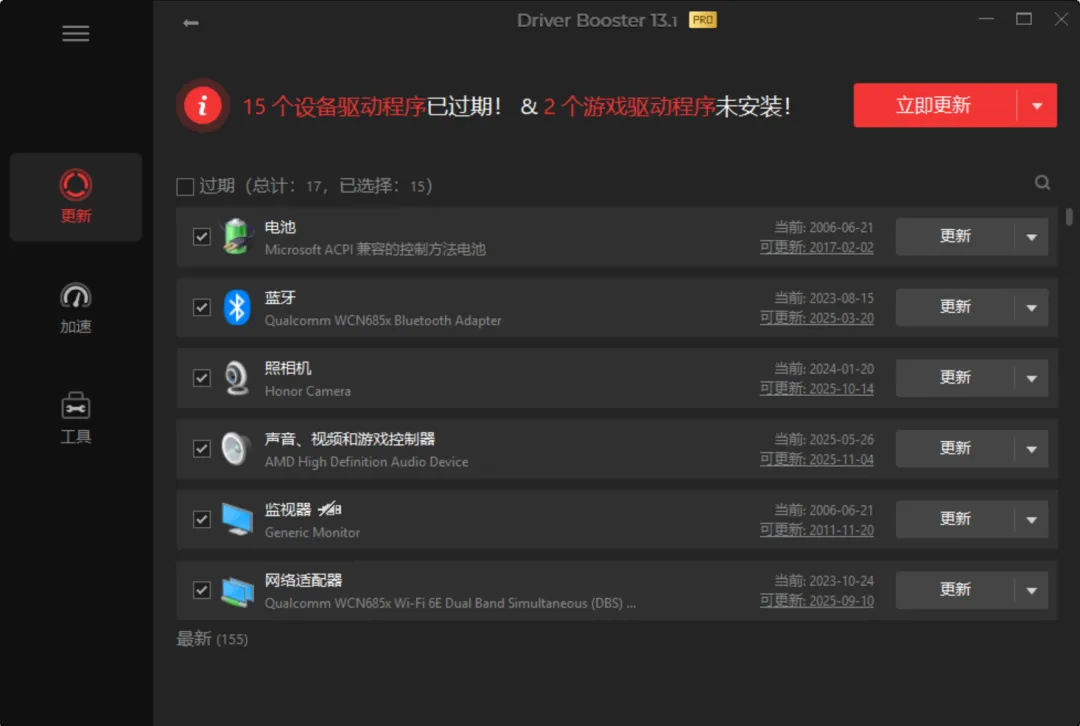Go back with the arrow icon

(191, 23)
